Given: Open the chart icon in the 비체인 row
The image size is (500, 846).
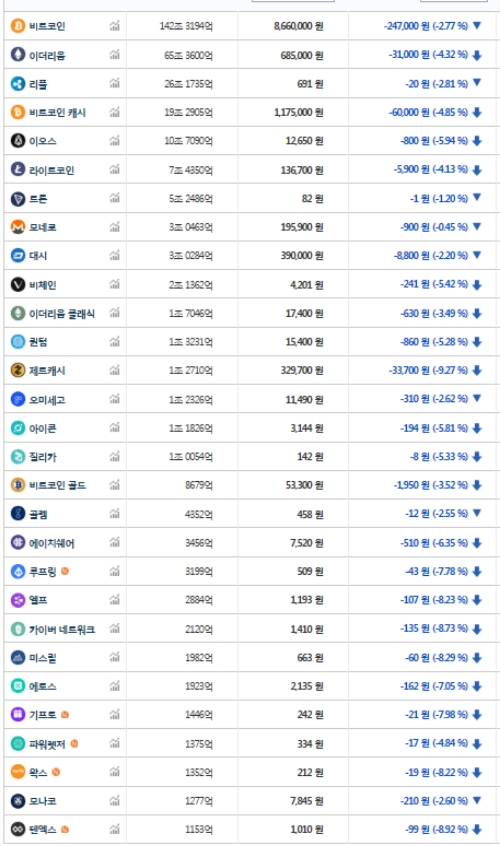Looking at the screenshot, I should pos(114,284).
